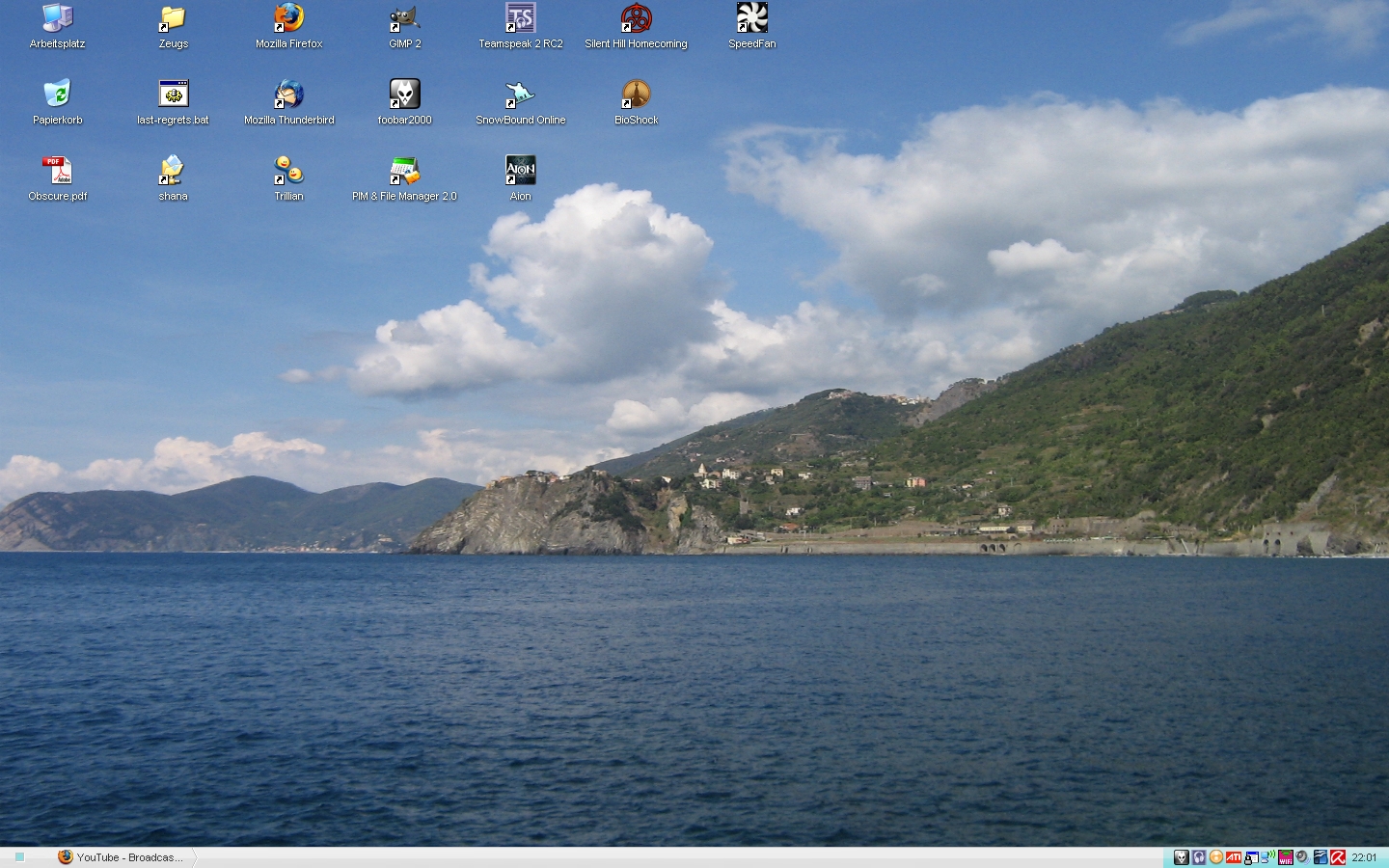The height and width of the screenshot is (868, 1389).
Task: Click the foobar2000 desktop shortcut
Action: pos(404,95)
